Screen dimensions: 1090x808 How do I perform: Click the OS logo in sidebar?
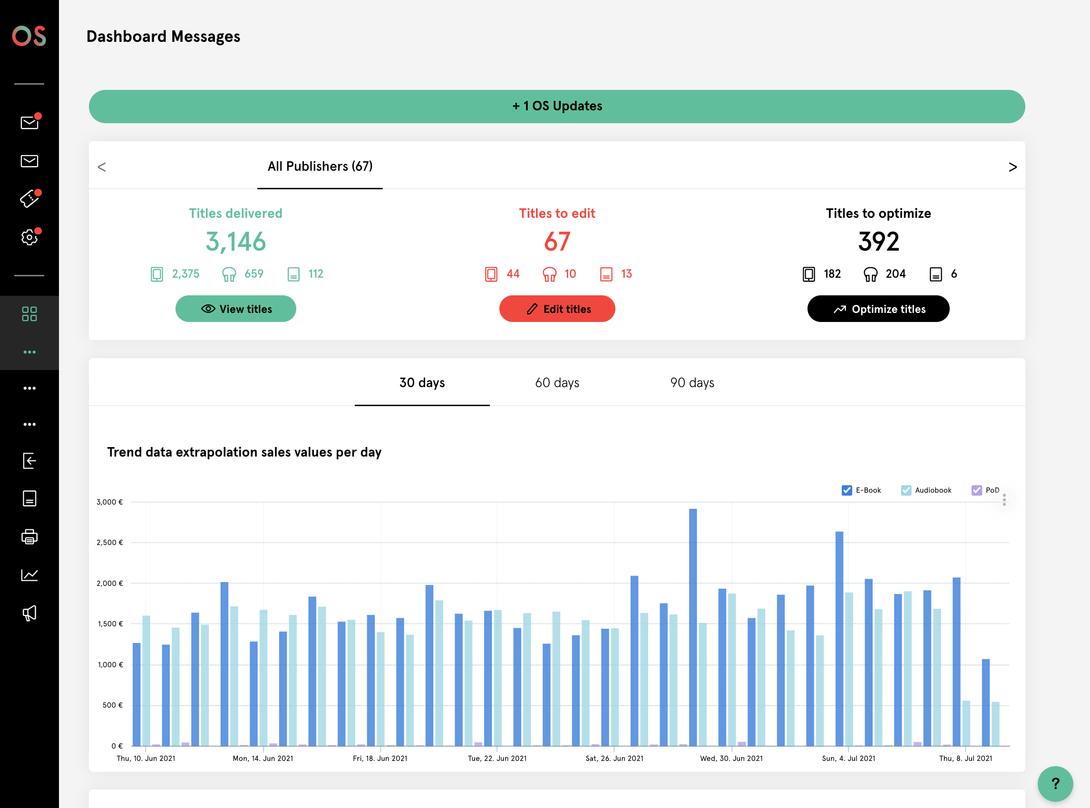click(x=29, y=36)
